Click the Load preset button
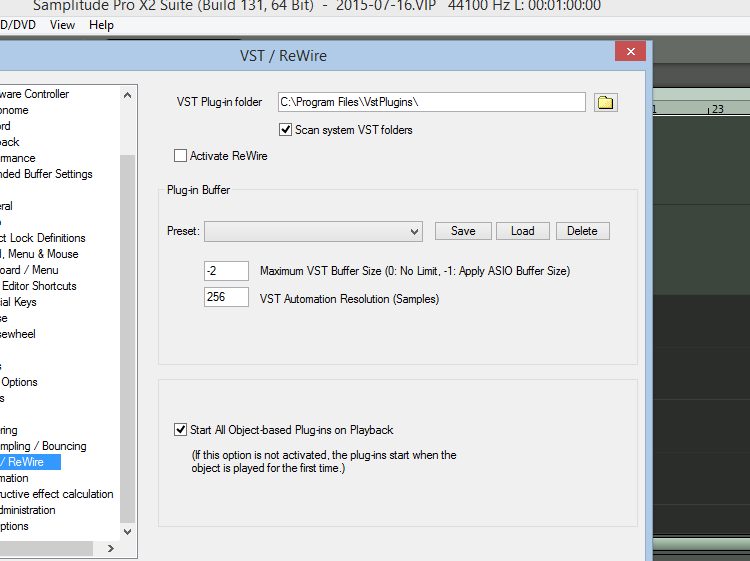 pos(523,231)
